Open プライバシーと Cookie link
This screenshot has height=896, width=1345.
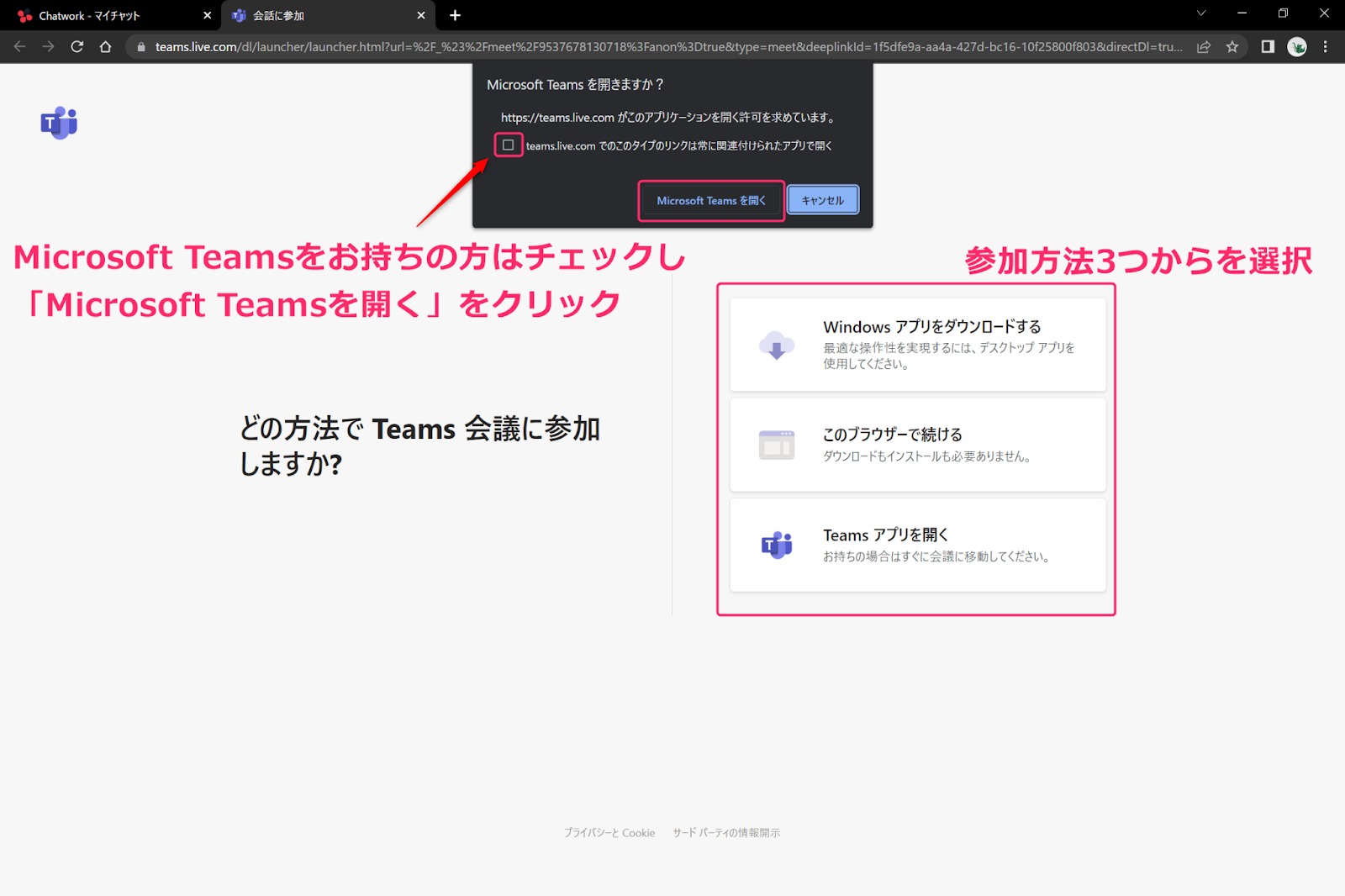click(609, 833)
